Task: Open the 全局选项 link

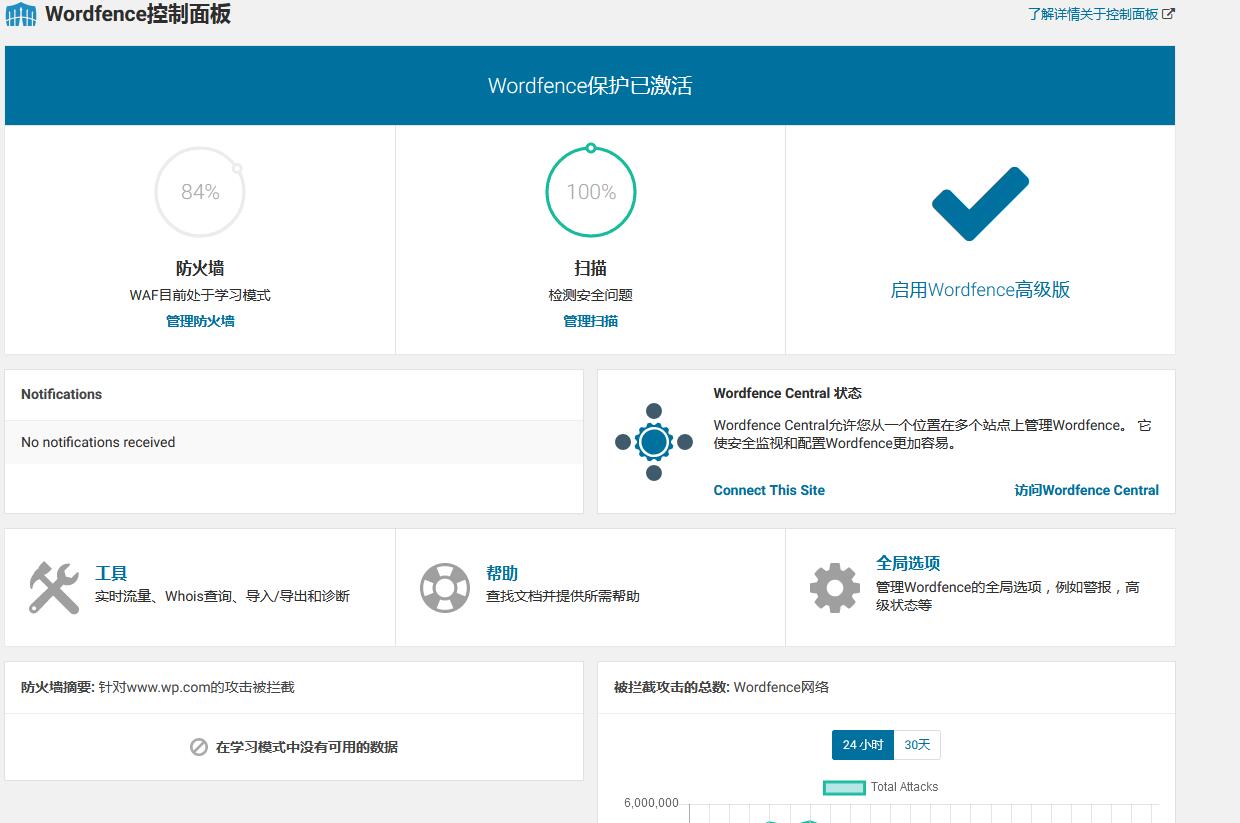Action: [x=908, y=563]
